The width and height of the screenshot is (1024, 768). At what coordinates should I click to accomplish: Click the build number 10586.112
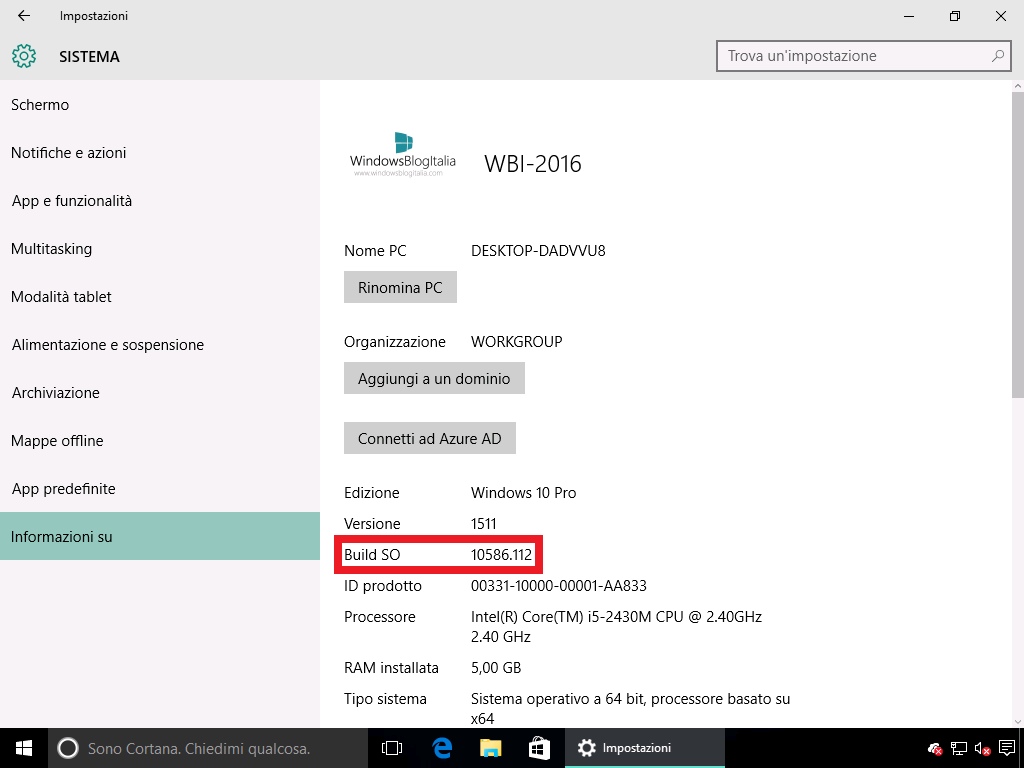502,555
